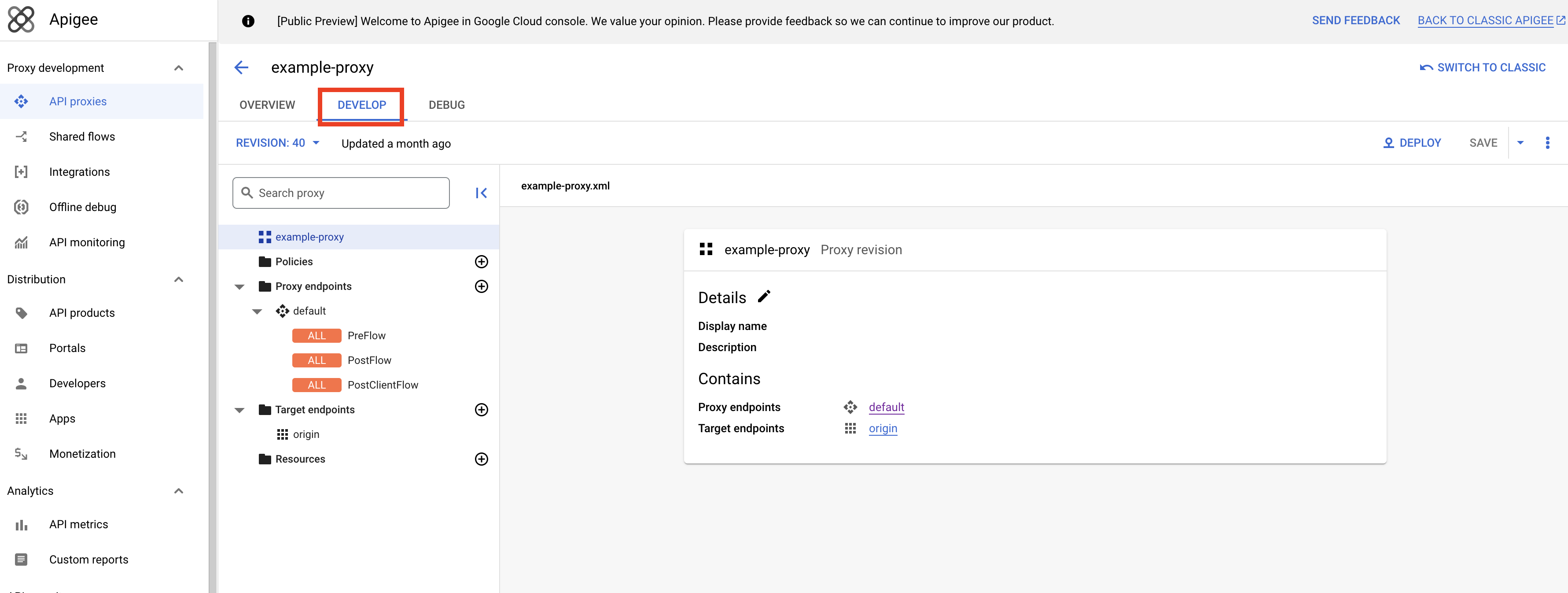Collapse the Proxy endpoints folder
This screenshot has width=1568, height=593.
(x=240, y=286)
